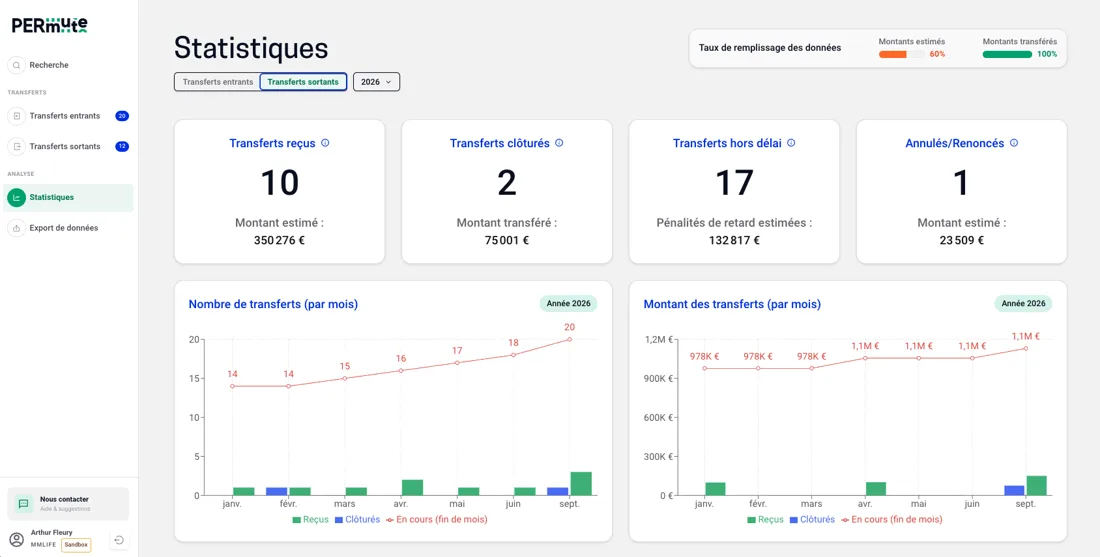This screenshot has width=1100, height=557.
Task: Click the MMLIFE organization label
Action: click(x=43, y=545)
